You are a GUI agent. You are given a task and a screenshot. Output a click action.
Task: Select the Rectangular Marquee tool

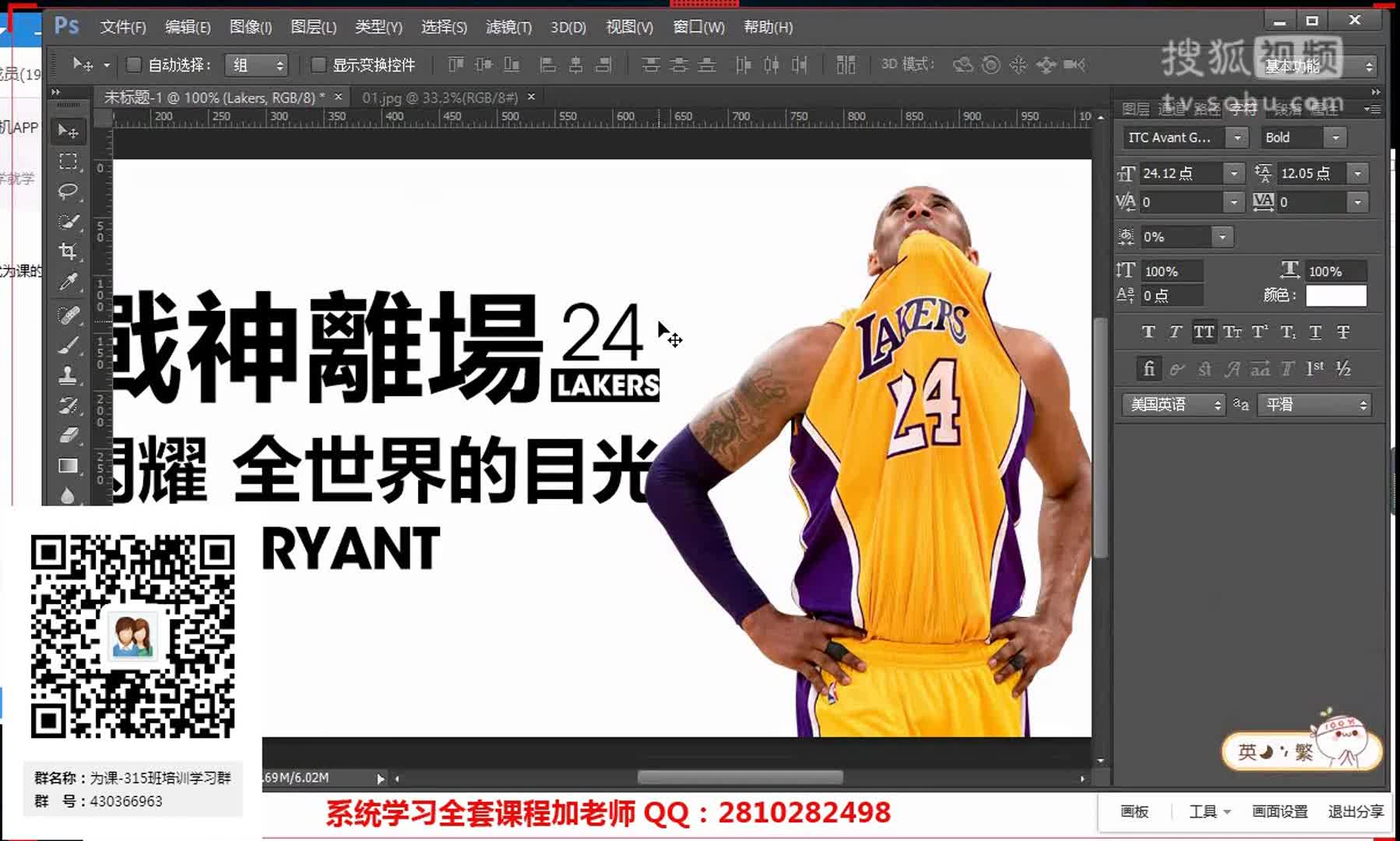pyautogui.click(x=69, y=161)
